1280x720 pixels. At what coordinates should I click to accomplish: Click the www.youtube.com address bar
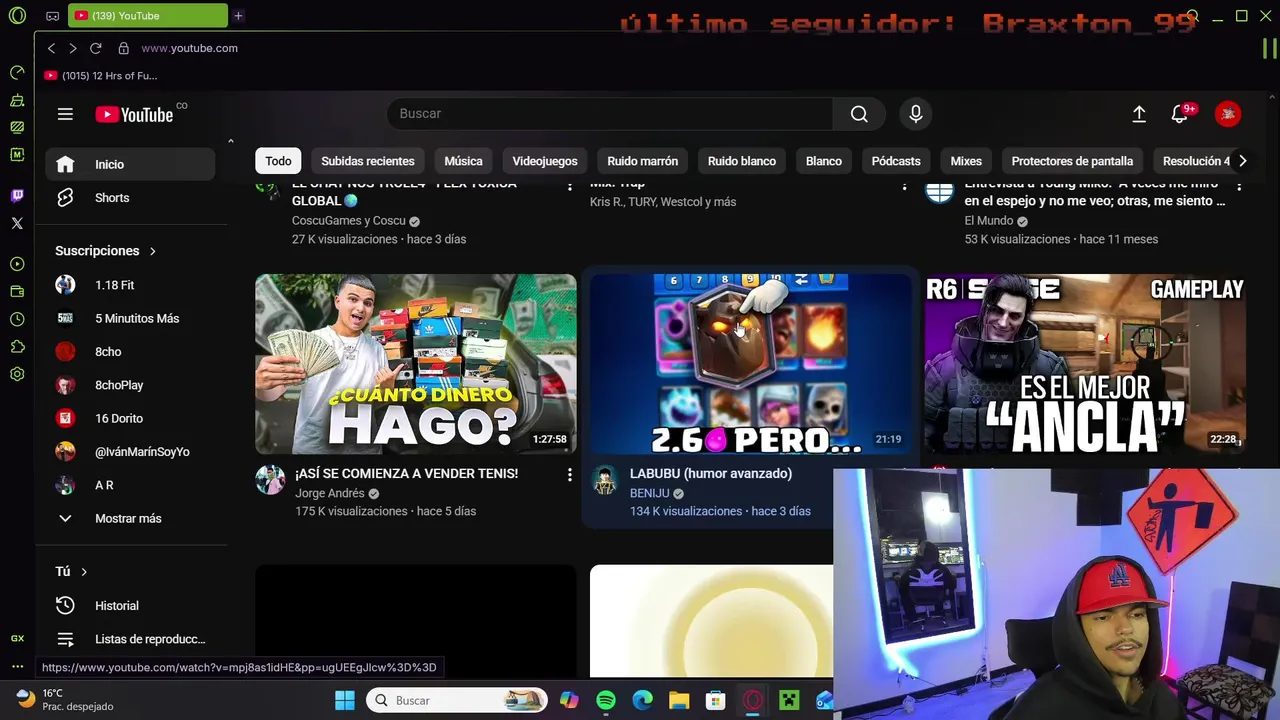point(189,48)
